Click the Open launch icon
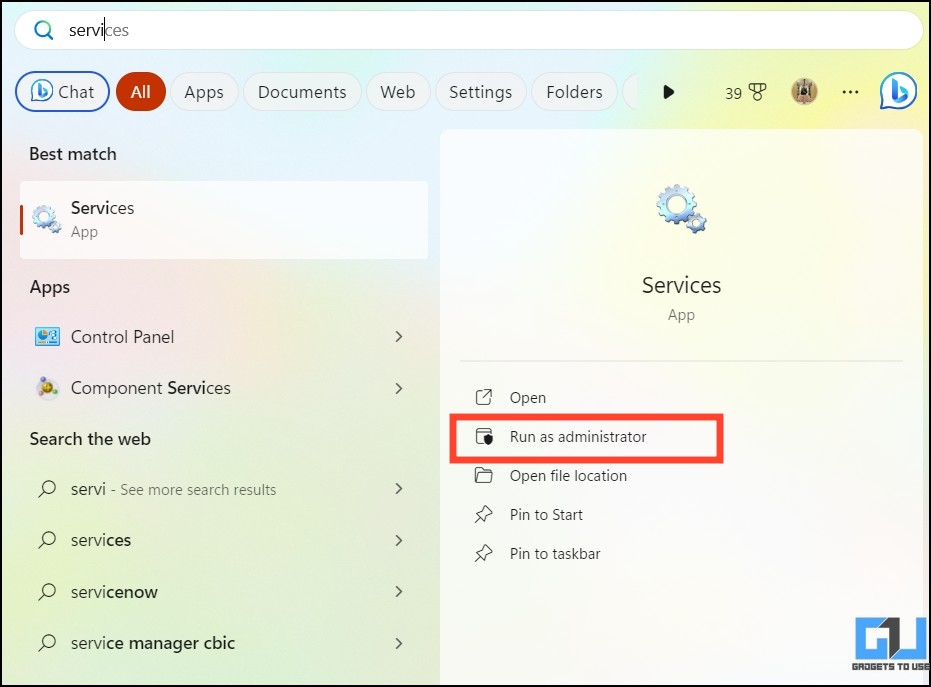931x687 pixels. point(484,397)
